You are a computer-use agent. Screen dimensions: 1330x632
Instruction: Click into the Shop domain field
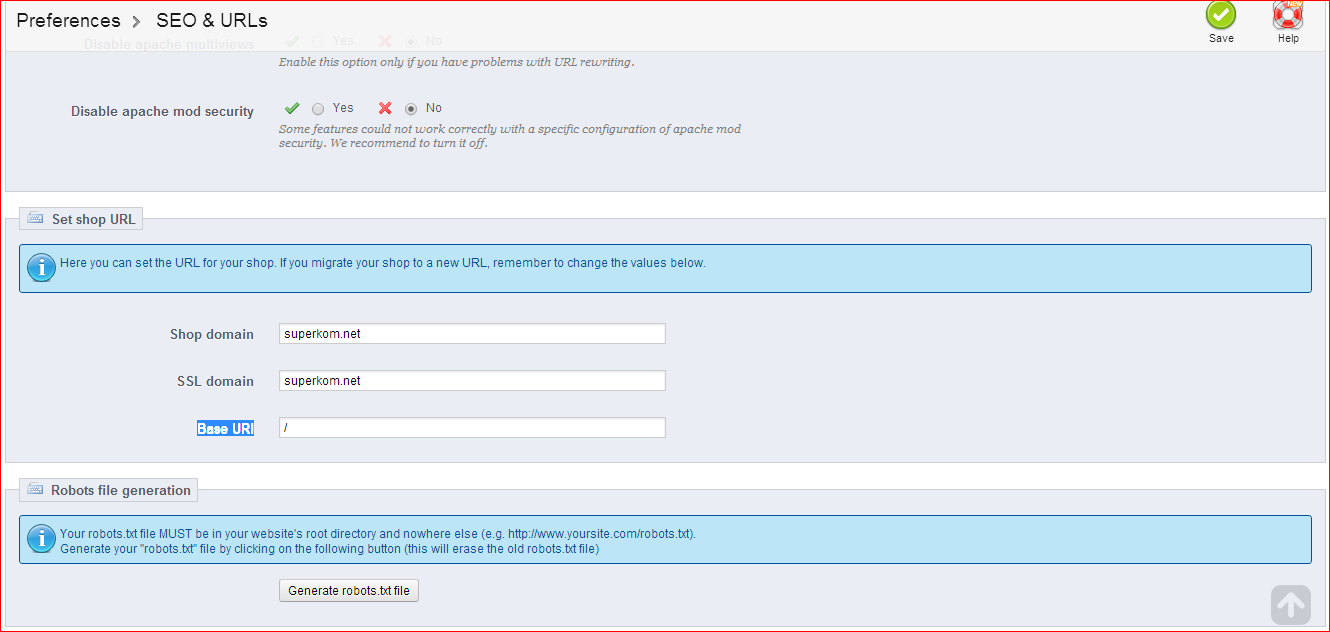[472, 334]
